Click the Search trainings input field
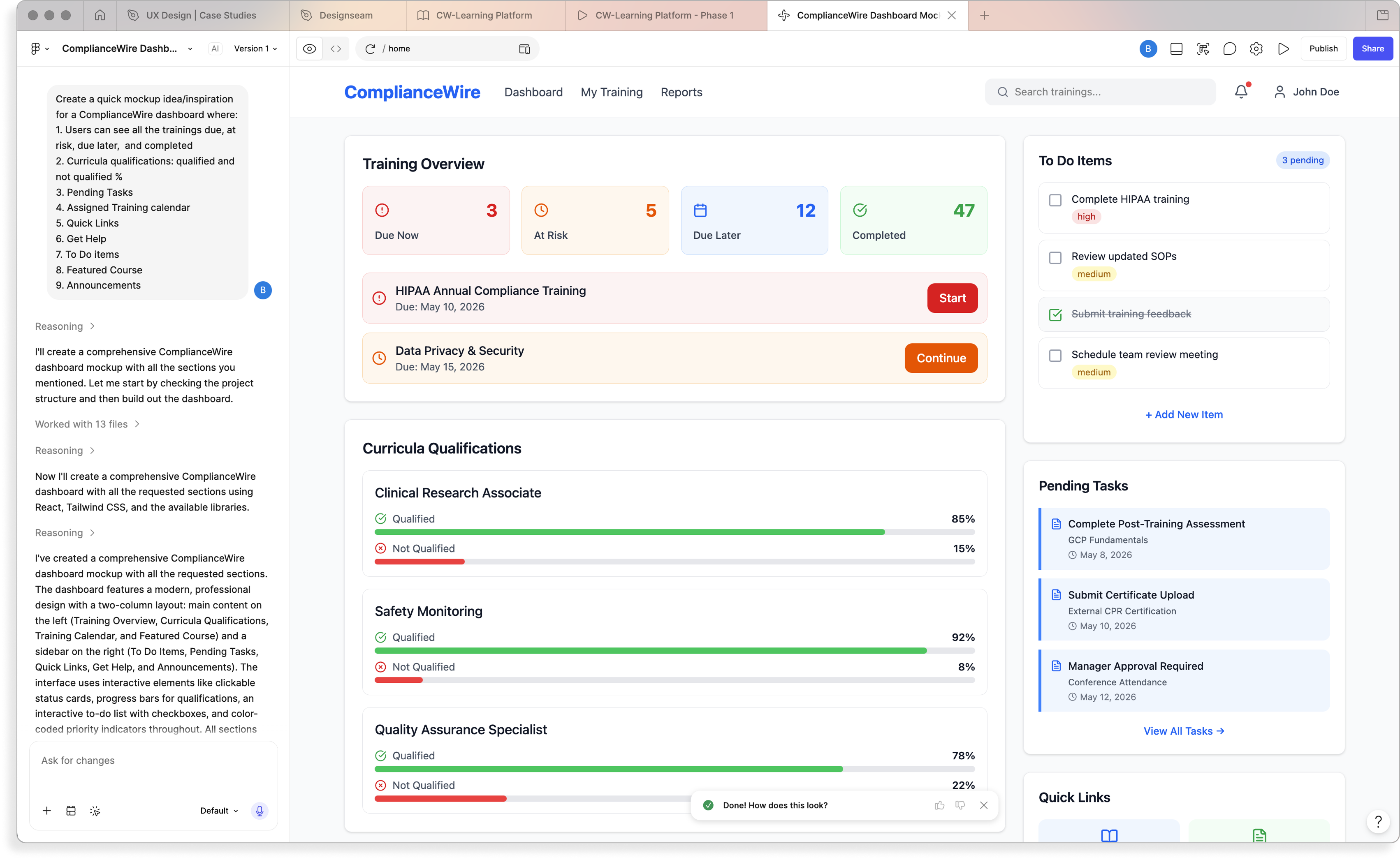The height and width of the screenshot is (860, 1400). click(x=1100, y=92)
